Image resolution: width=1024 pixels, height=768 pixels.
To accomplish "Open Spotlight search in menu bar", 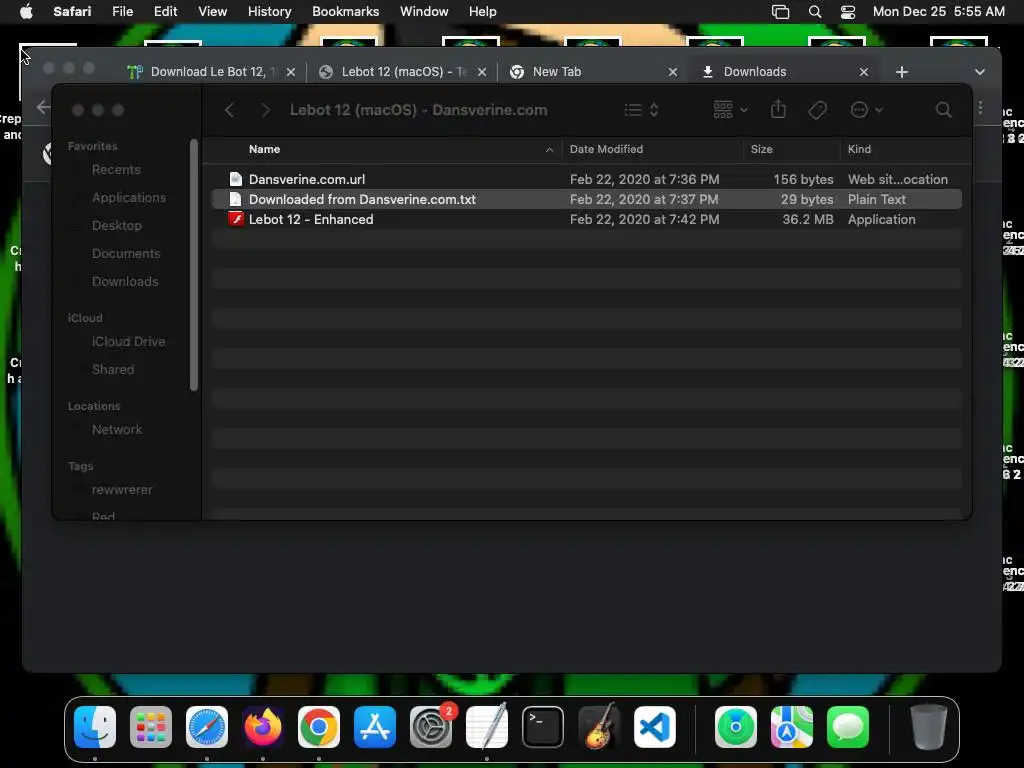I will (x=815, y=11).
